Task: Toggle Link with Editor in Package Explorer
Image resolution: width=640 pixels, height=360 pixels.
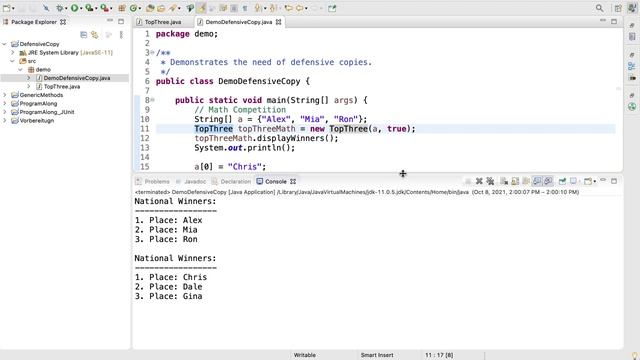Action: tap(95, 35)
